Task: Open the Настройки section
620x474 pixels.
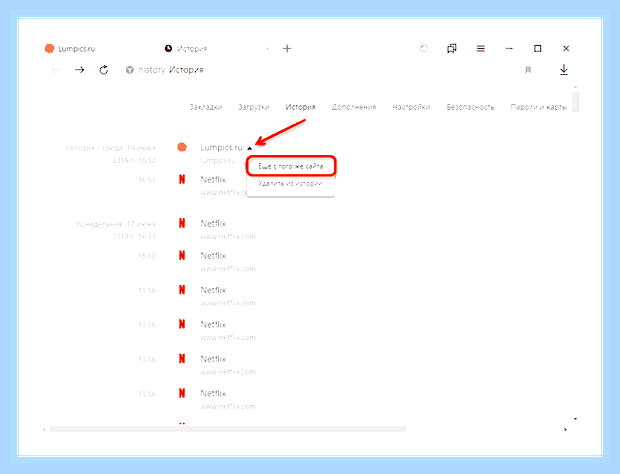Action: [x=411, y=107]
